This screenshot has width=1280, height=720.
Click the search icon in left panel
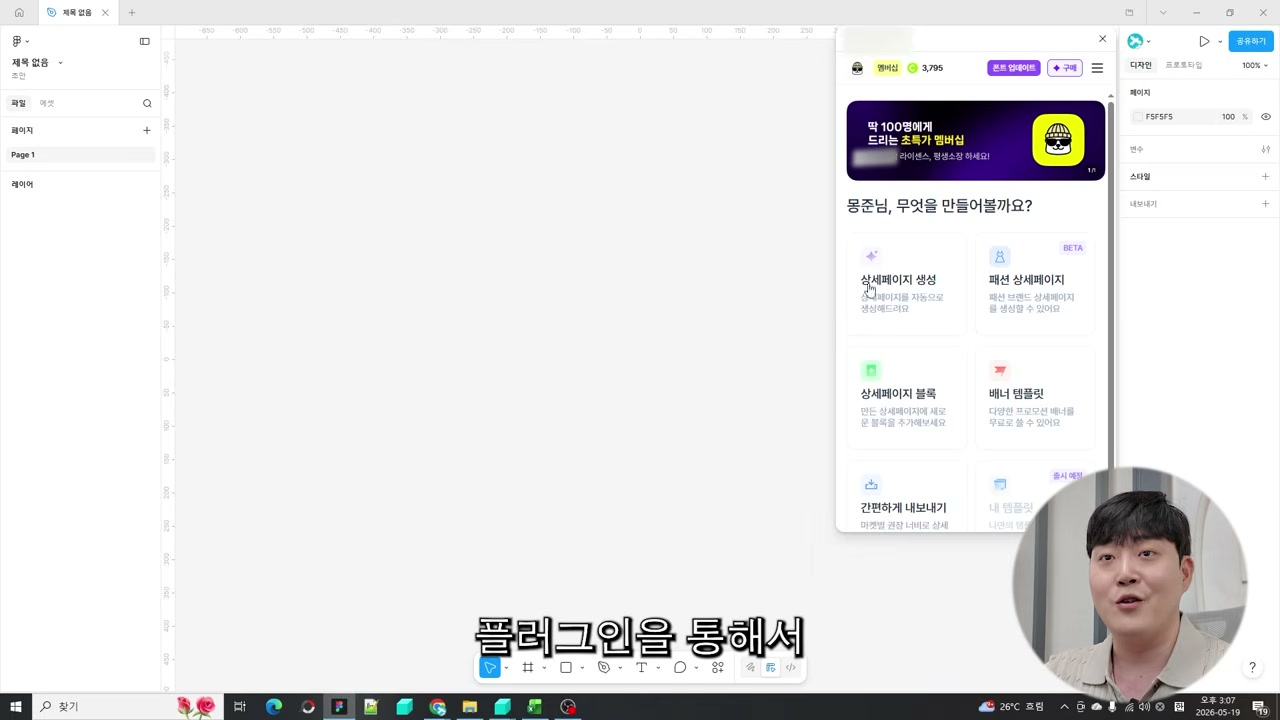tap(147, 103)
